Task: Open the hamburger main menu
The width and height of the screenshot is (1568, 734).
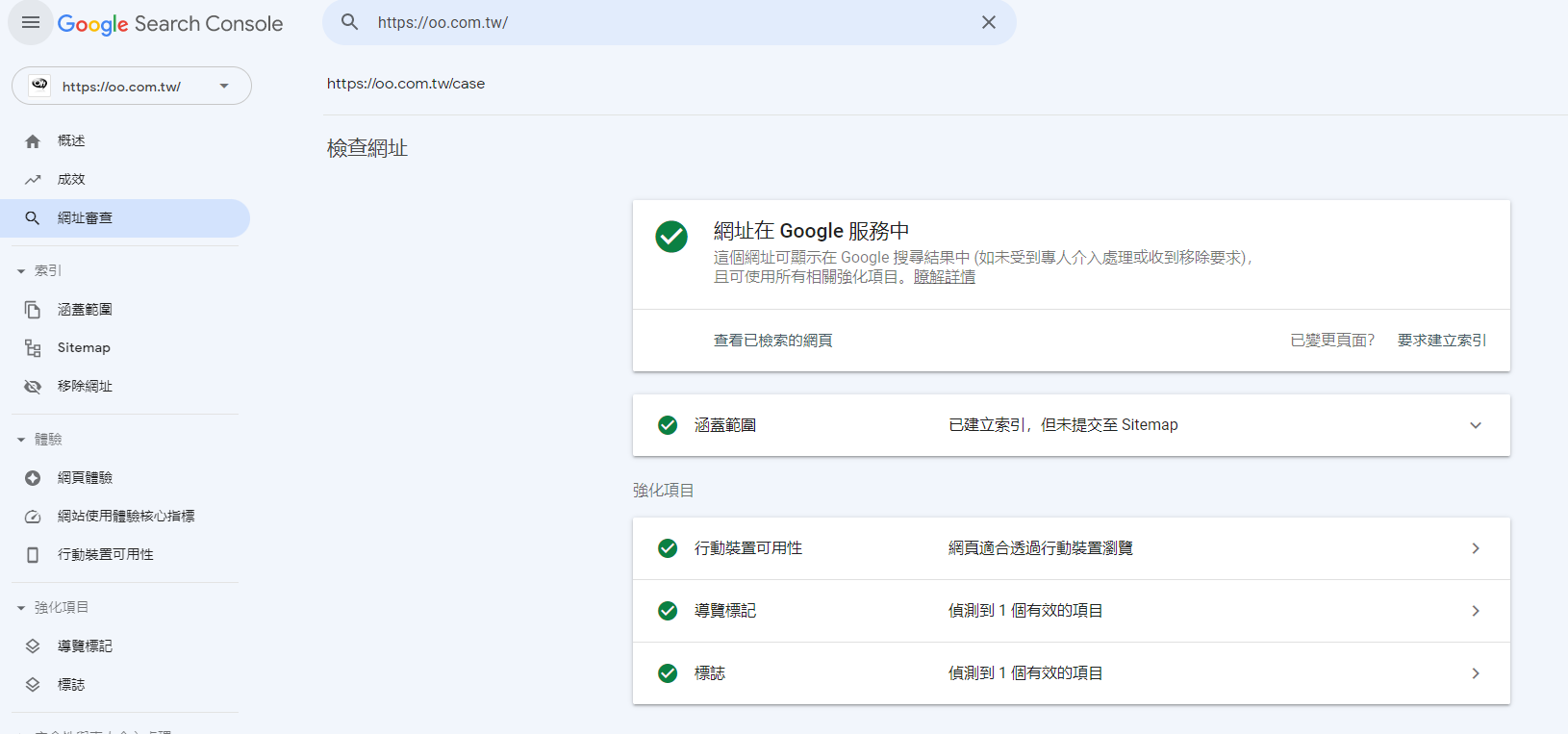Action: point(31,23)
